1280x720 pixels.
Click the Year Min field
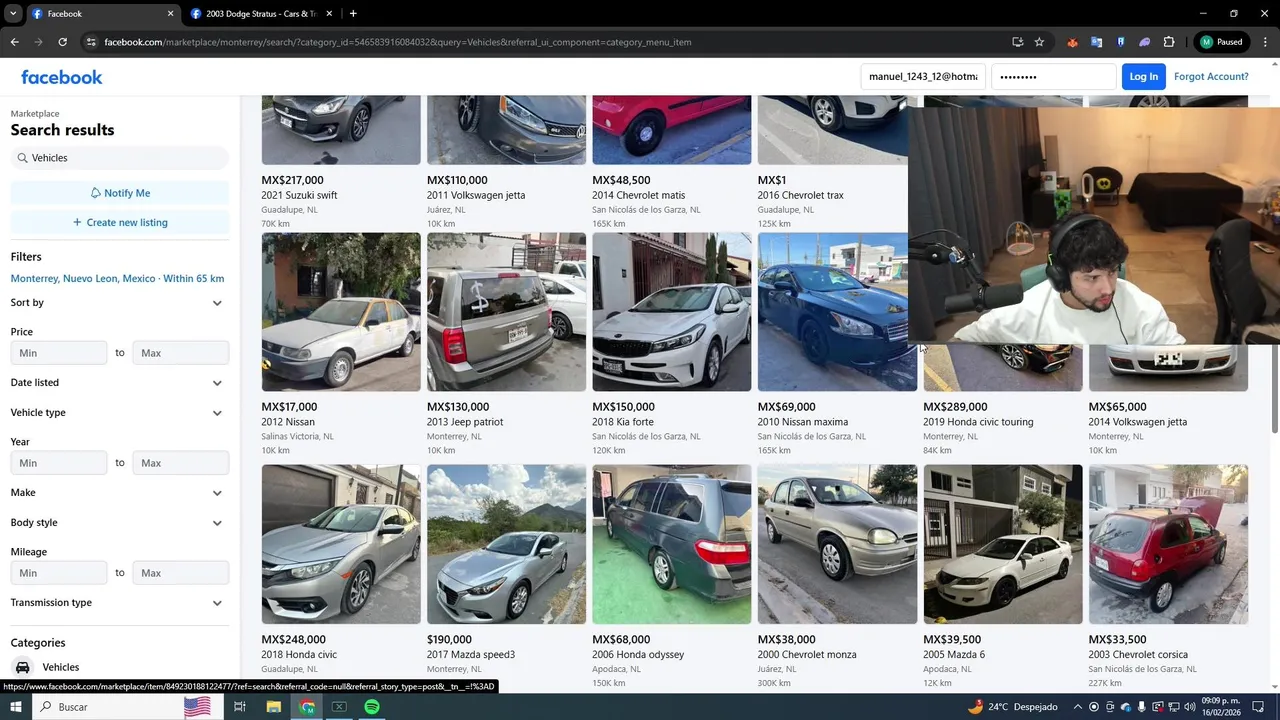click(x=59, y=463)
